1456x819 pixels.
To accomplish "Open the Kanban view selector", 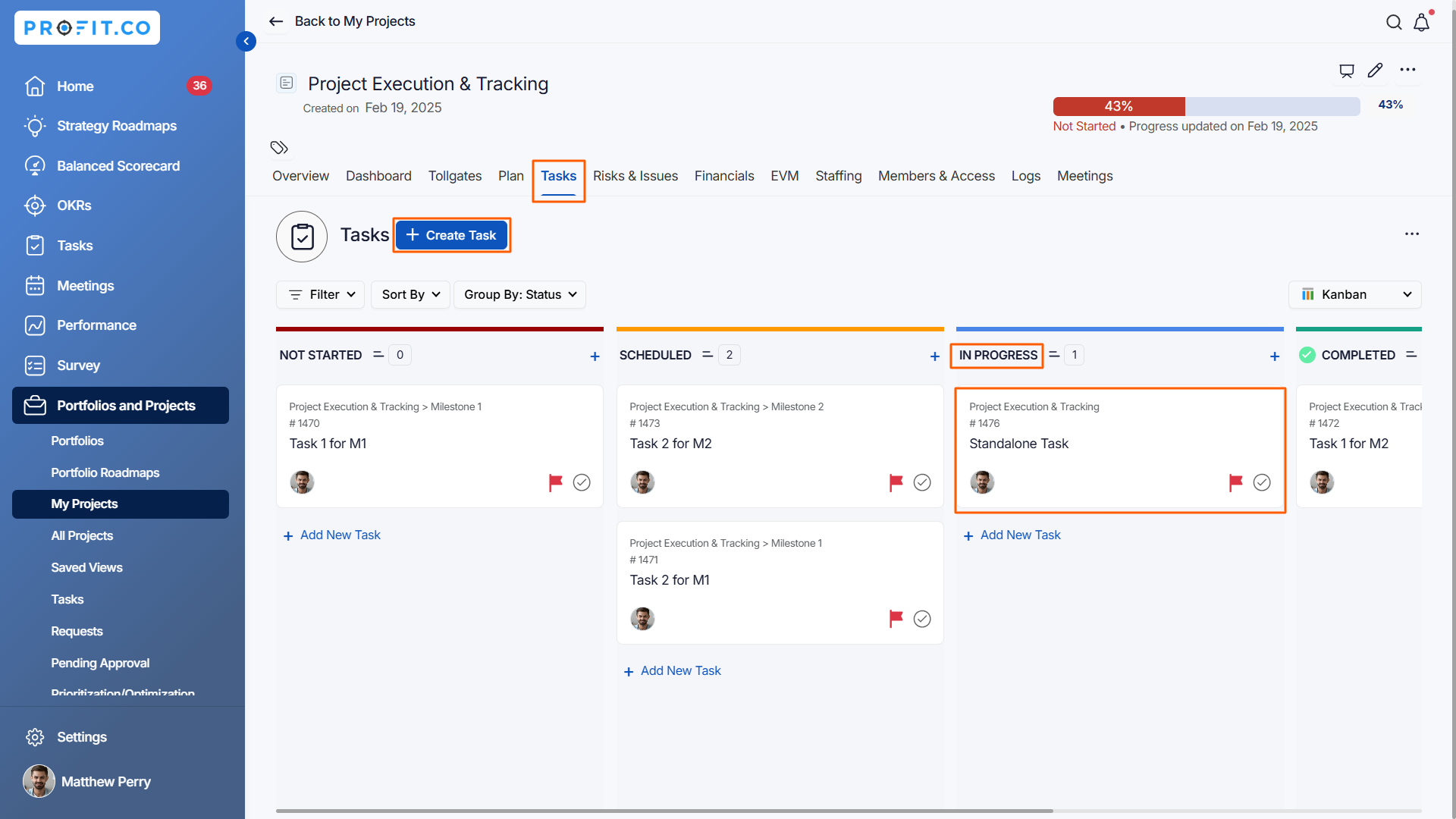I will pos(1354,294).
